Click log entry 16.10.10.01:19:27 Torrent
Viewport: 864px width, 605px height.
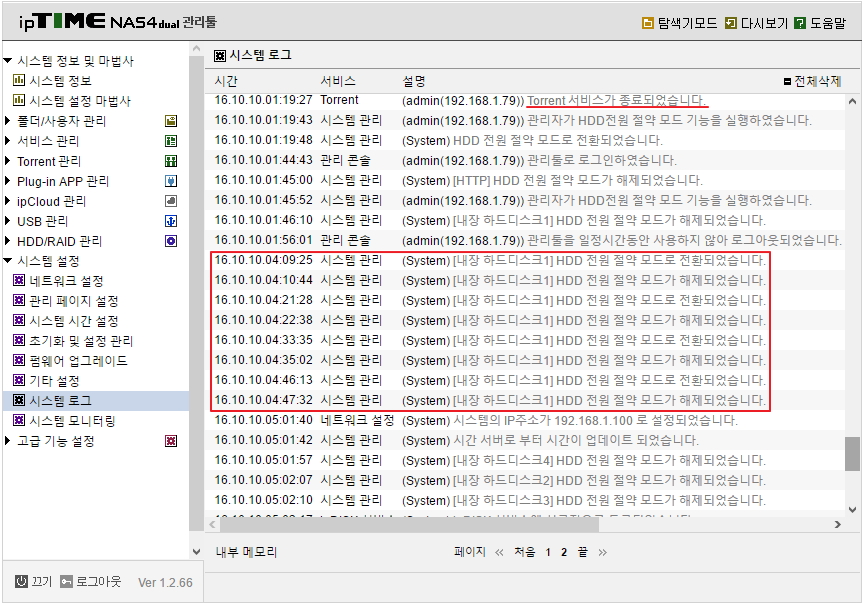coord(525,100)
